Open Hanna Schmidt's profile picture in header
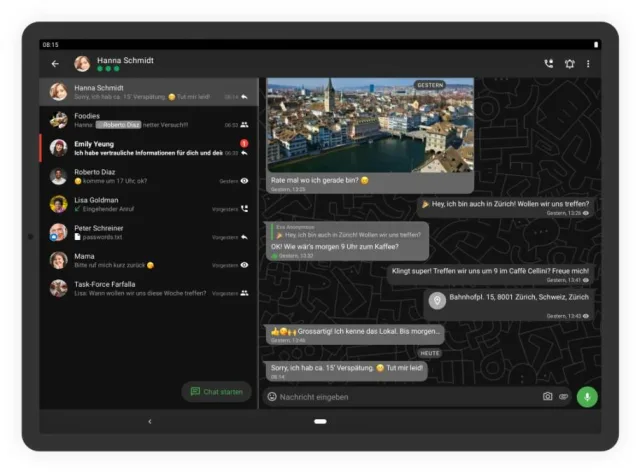This screenshot has width=640, height=473. point(82,64)
